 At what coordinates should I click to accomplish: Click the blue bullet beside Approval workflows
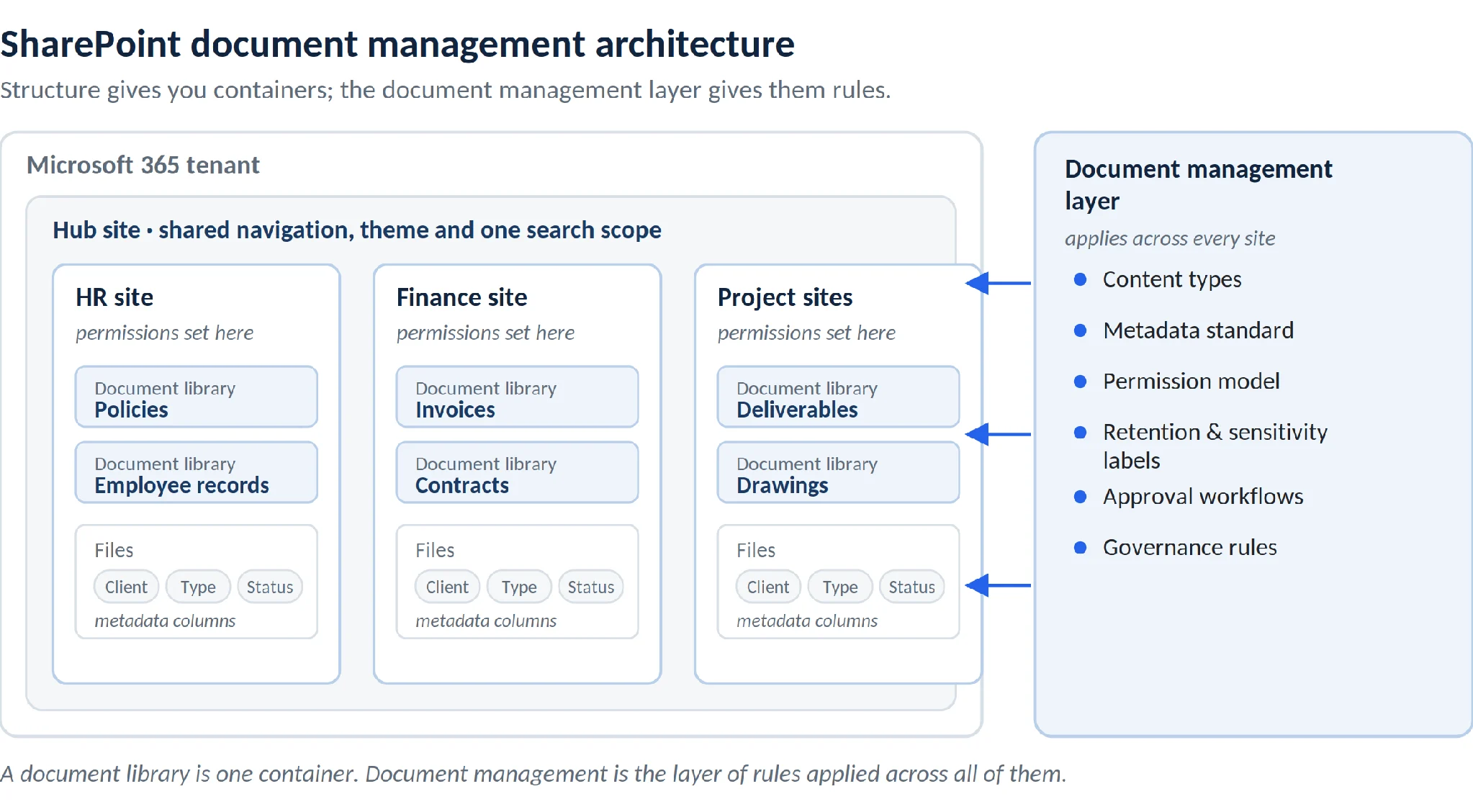pos(1080,497)
